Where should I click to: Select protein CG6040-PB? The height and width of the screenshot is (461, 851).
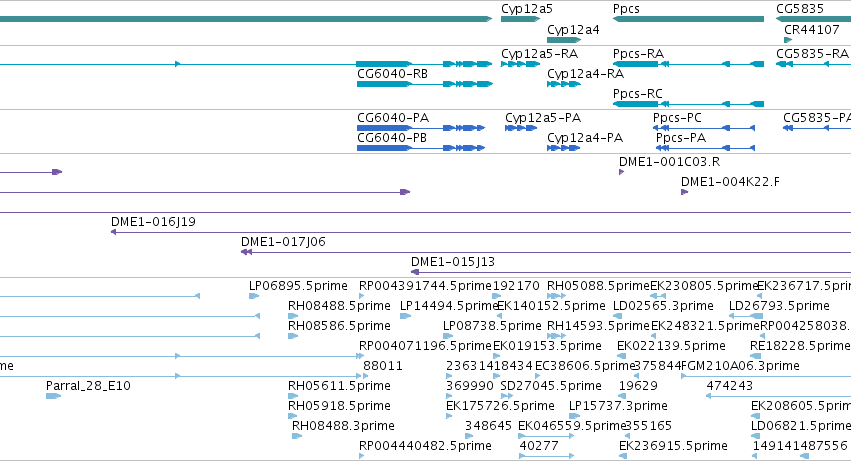tap(391, 138)
